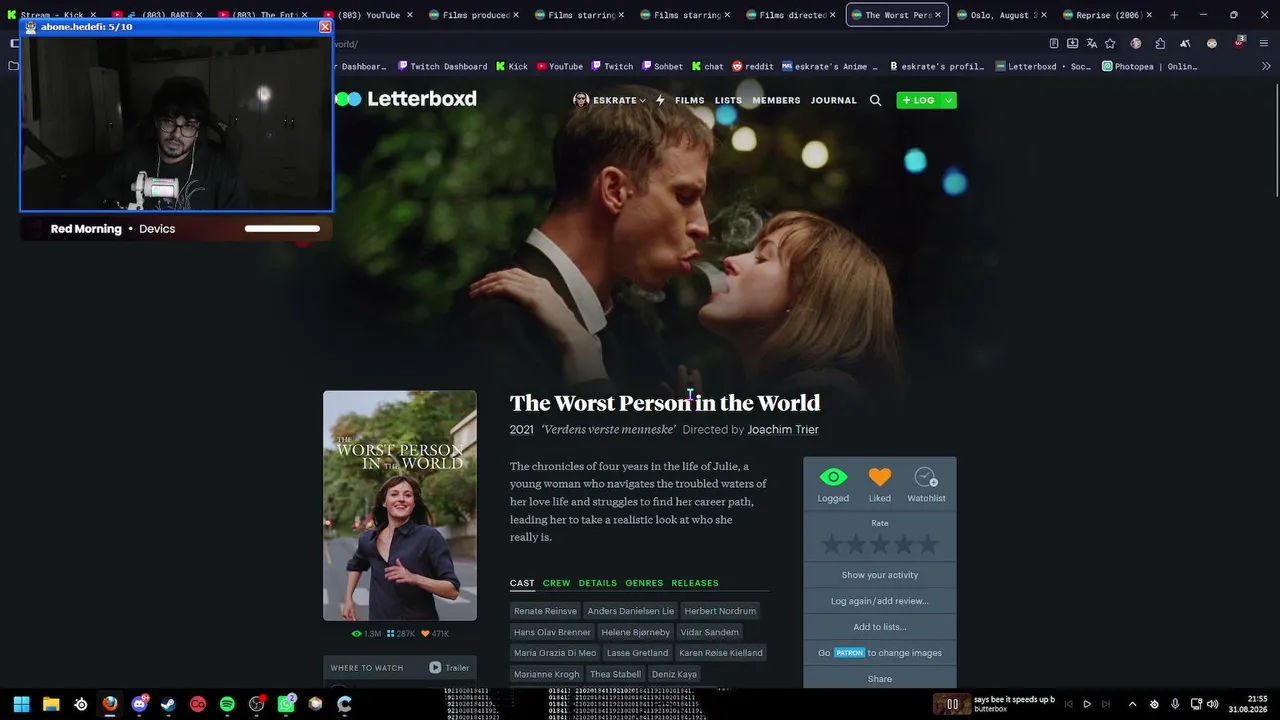Play the Trailer
Screen dimensions: 1280x720
[449, 668]
